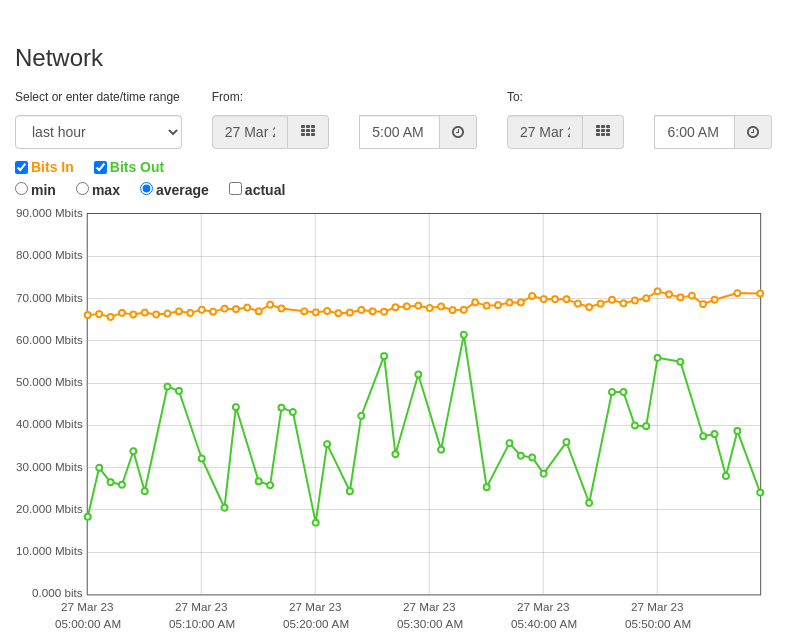Click the green peak data point near 60 Mbits
The image size is (787, 634).
[464, 335]
